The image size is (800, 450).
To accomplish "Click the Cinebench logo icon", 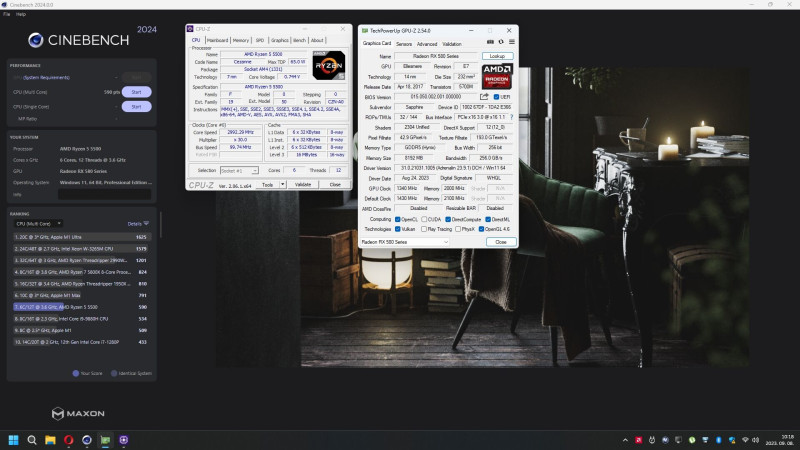I will click(x=36, y=40).
